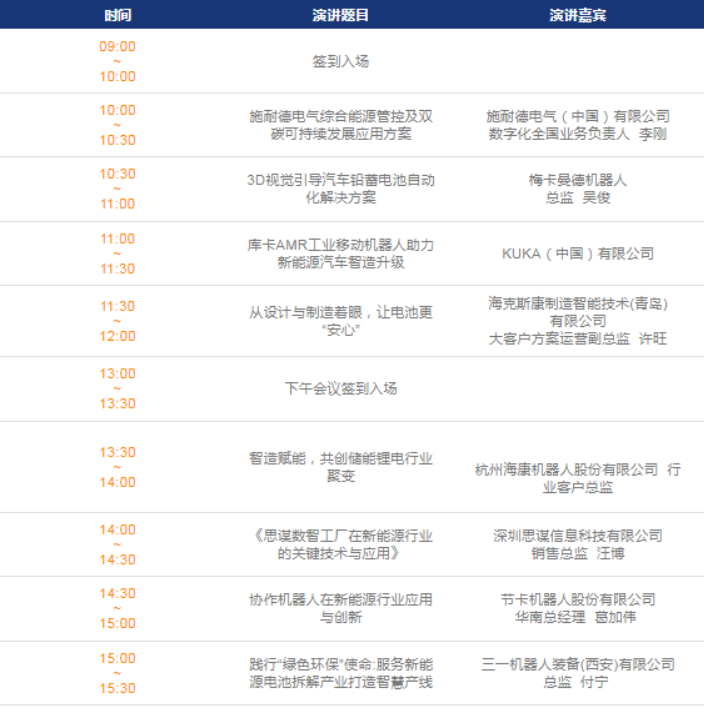Select the 14:30~15:00 time cell

pyautogui.click(x=118, y=608)
